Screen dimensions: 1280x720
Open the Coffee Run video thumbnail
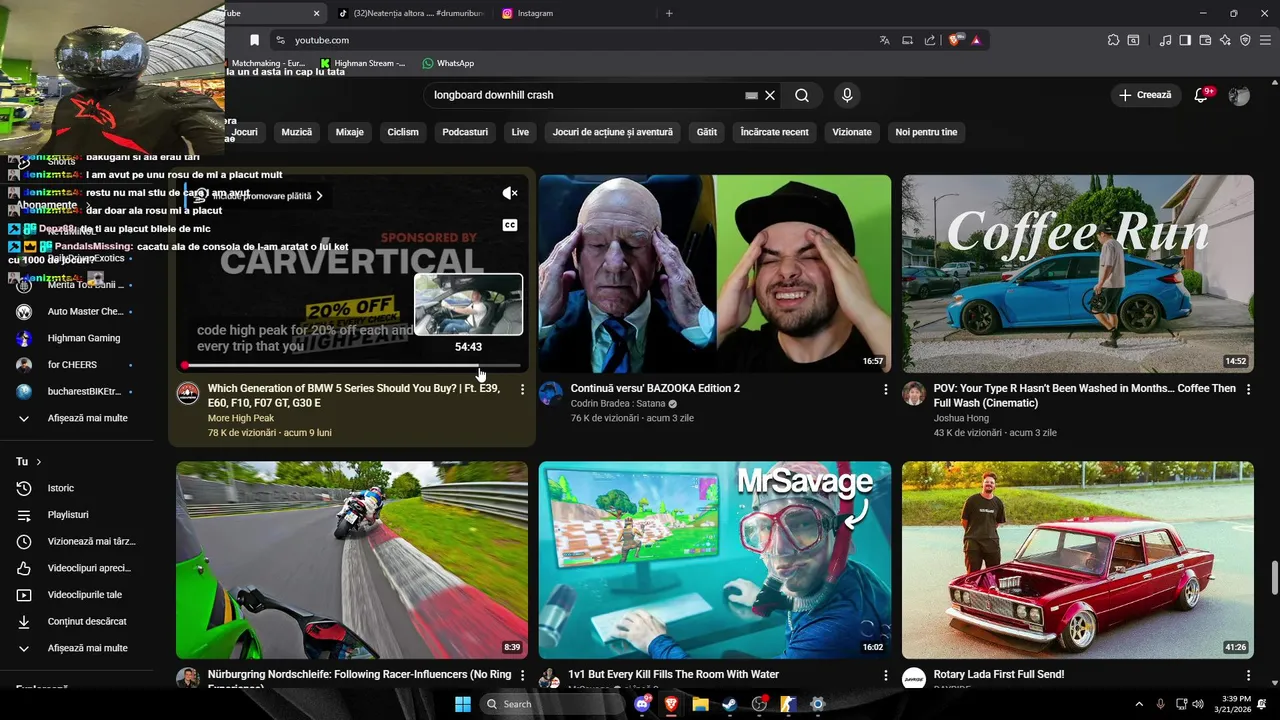(1078, 274)
